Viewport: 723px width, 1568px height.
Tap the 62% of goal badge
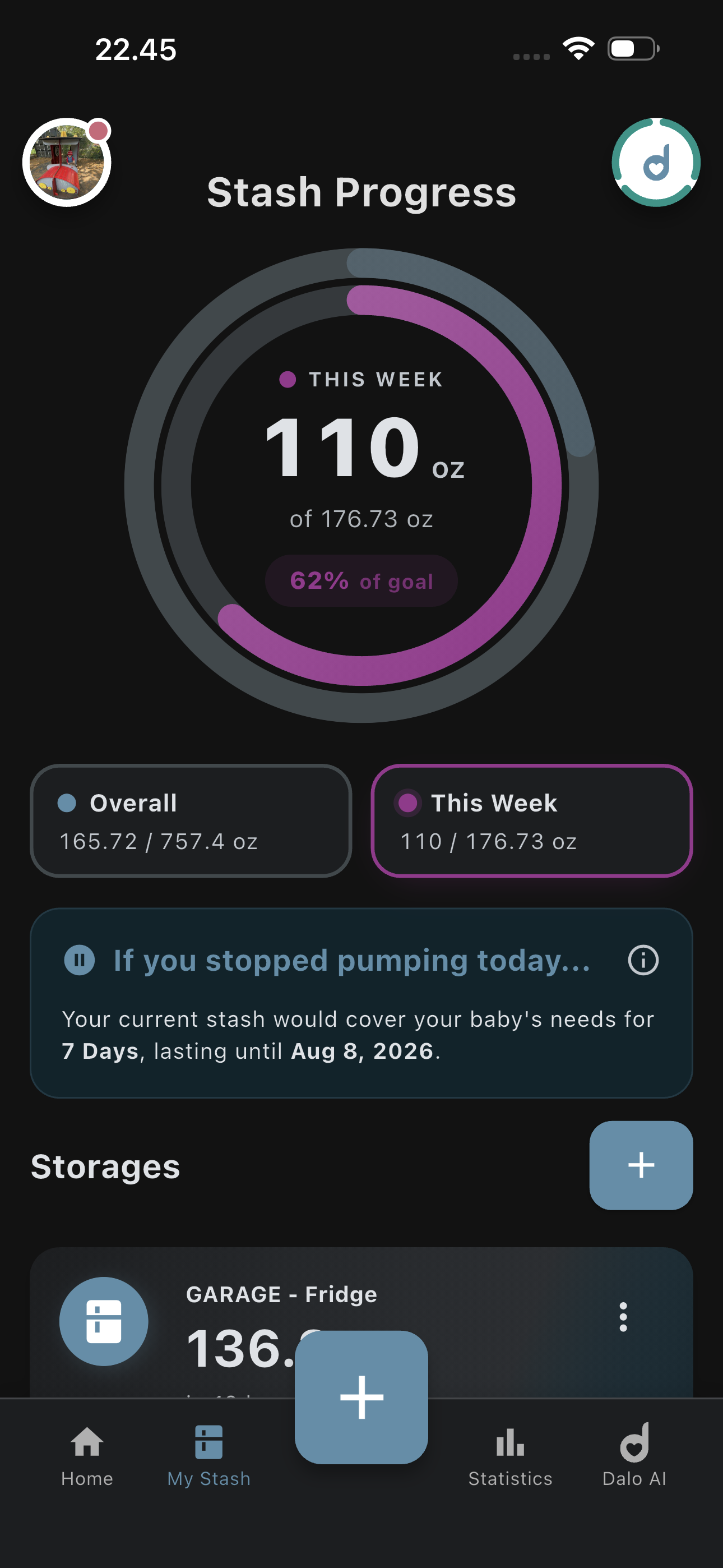click(361, 580)
